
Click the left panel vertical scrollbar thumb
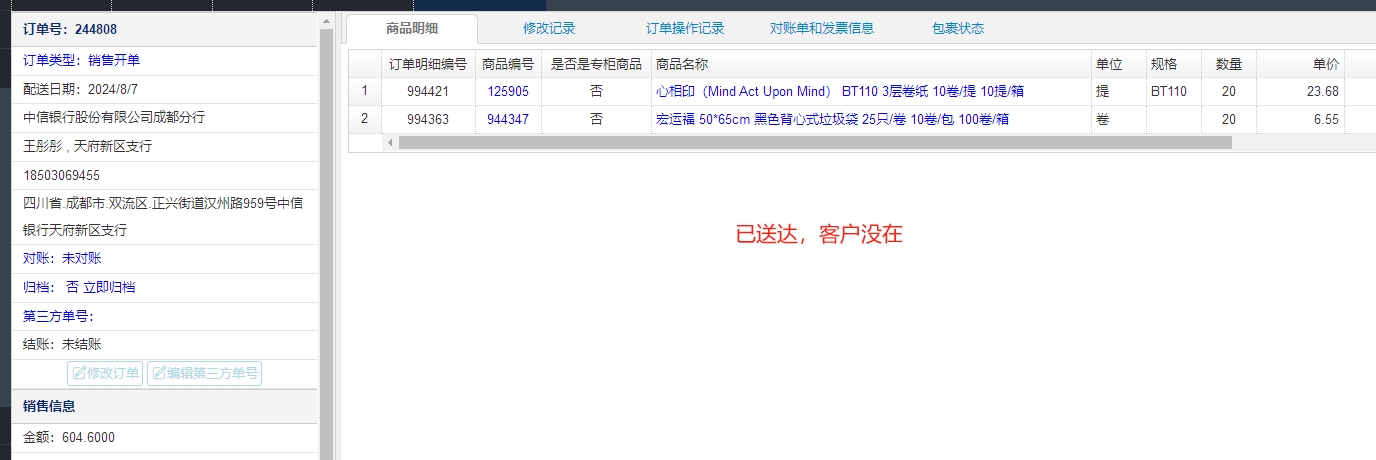(x=326, y=245)
